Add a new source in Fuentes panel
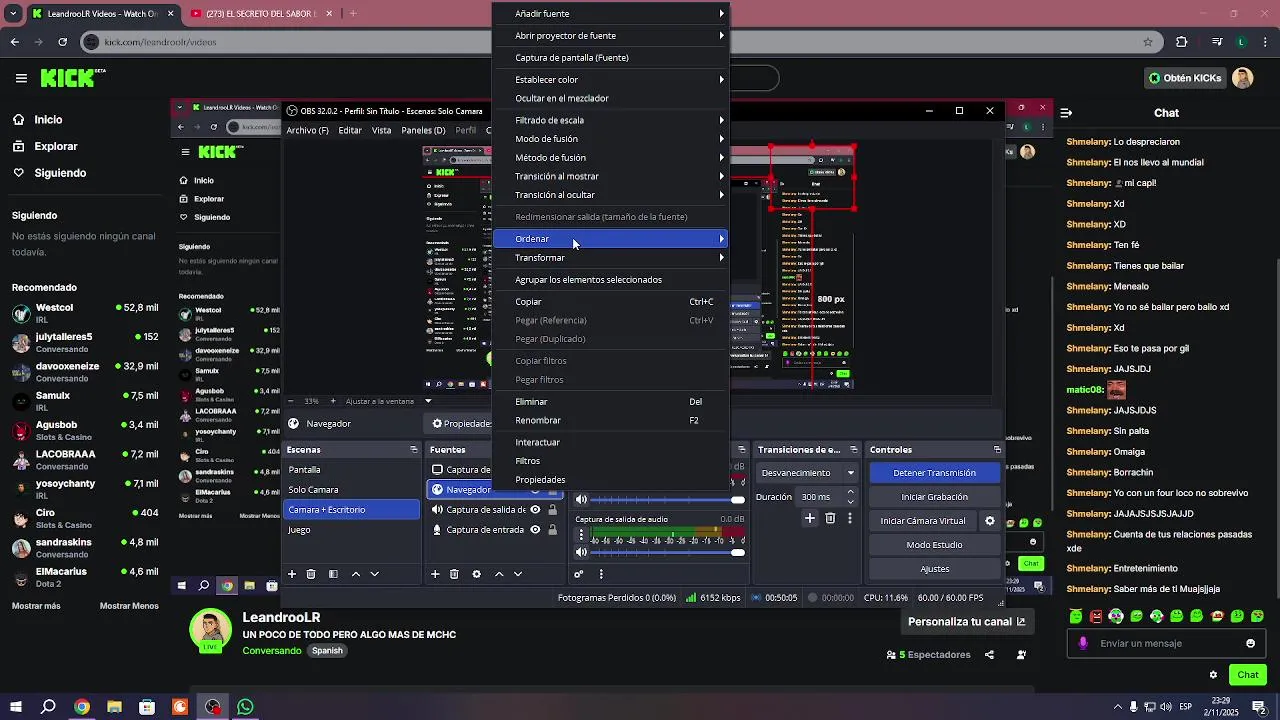Viewport: 1280px width, 720px height. [435, 574]
